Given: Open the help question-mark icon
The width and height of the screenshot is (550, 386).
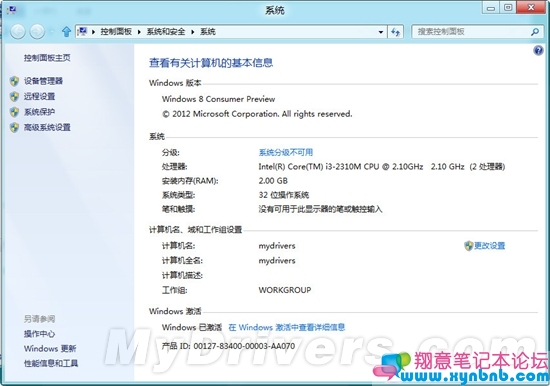Looking at the screenshot, I should pyautogui.click(x=538, y=51).
